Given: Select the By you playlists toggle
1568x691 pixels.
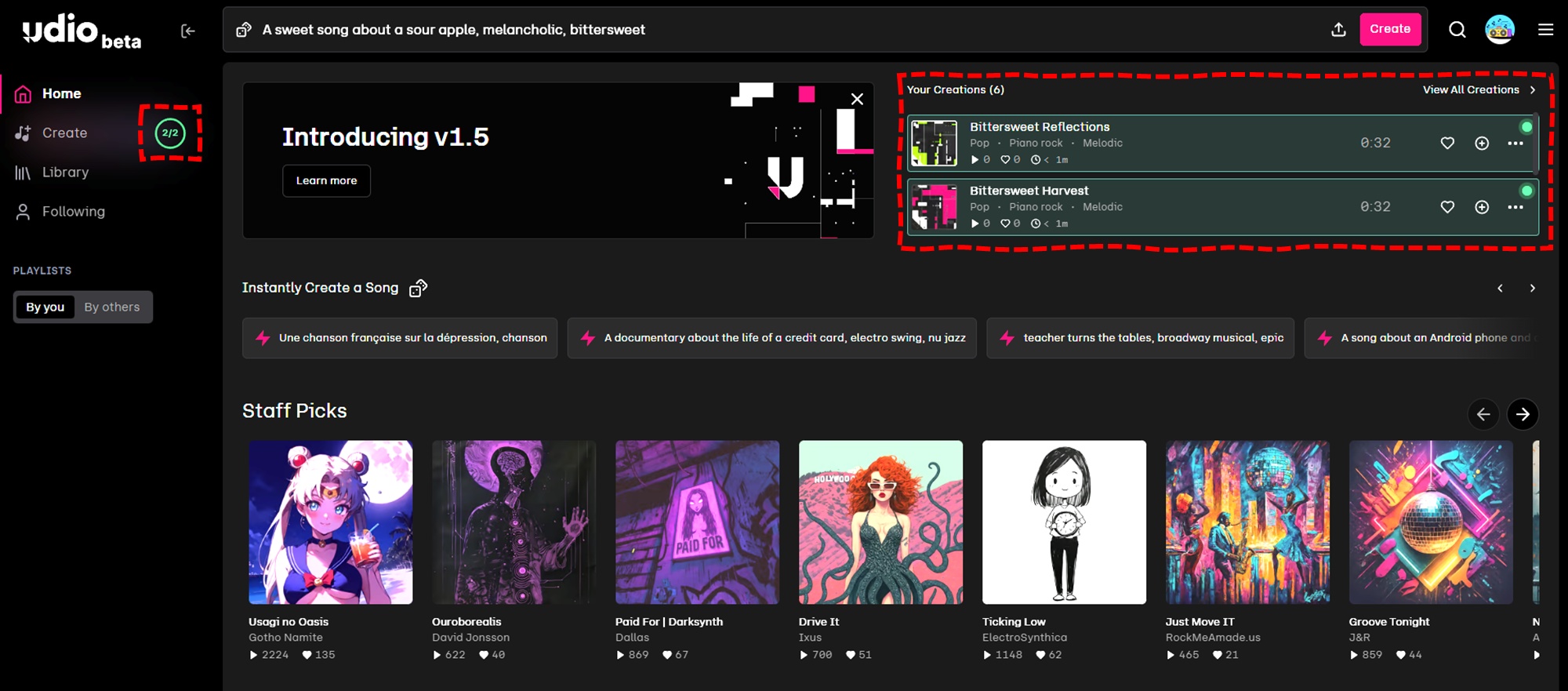Looking at the screenshot, I should pyautogui.click(x=45, y=307).
